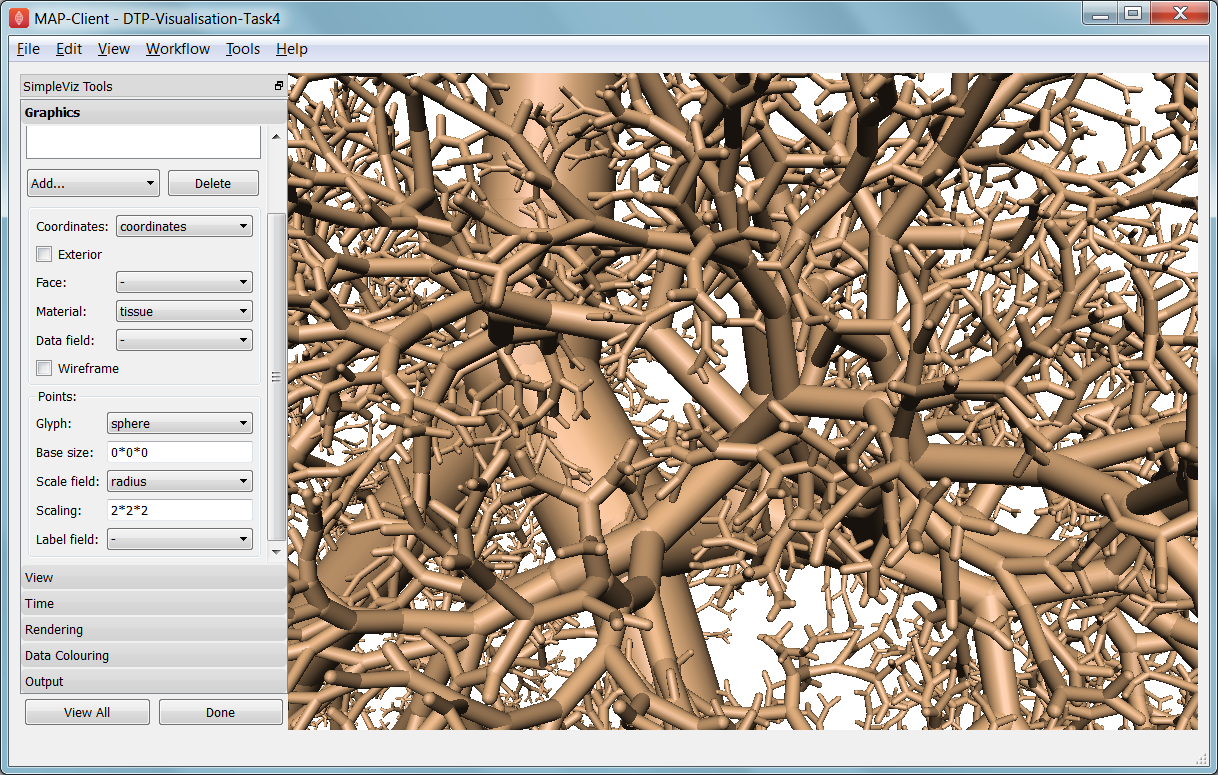Open the Label field dropdown
1218x775 pixels.
tap(180, 539)
